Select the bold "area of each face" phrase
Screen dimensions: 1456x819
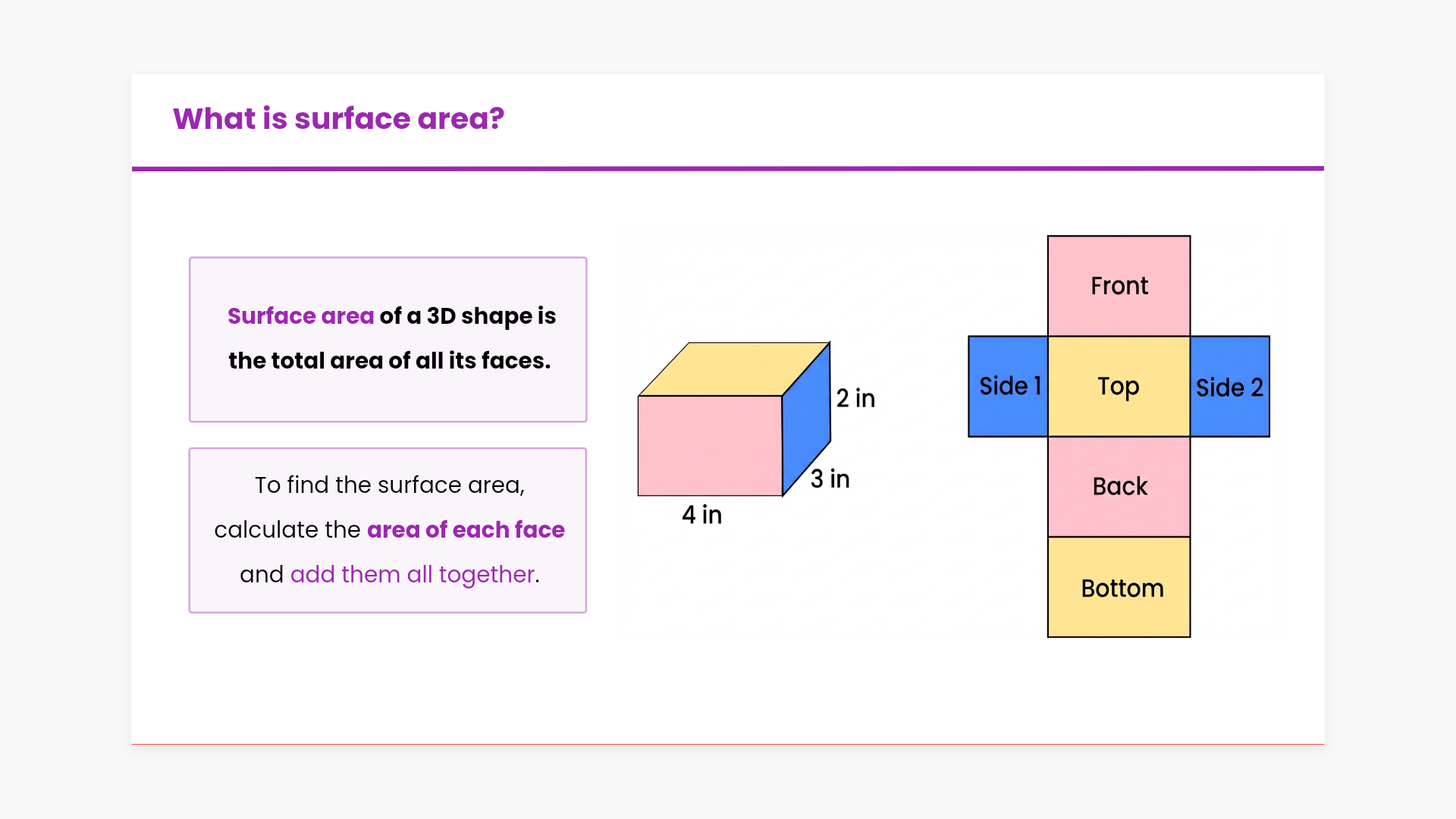[x=466, y=529]
